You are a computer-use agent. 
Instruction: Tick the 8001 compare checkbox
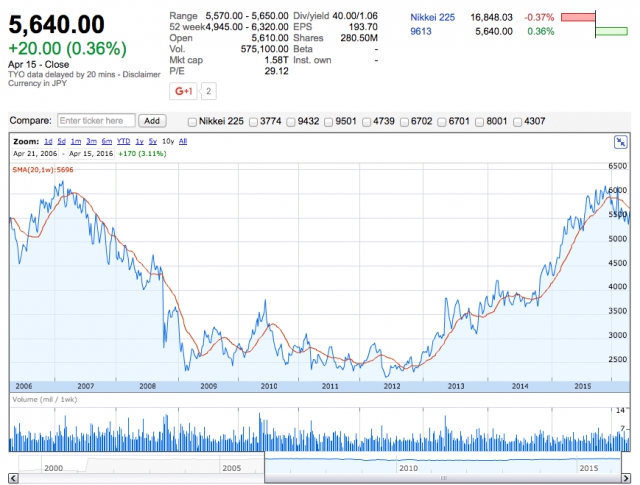click(x=480, y=122)
